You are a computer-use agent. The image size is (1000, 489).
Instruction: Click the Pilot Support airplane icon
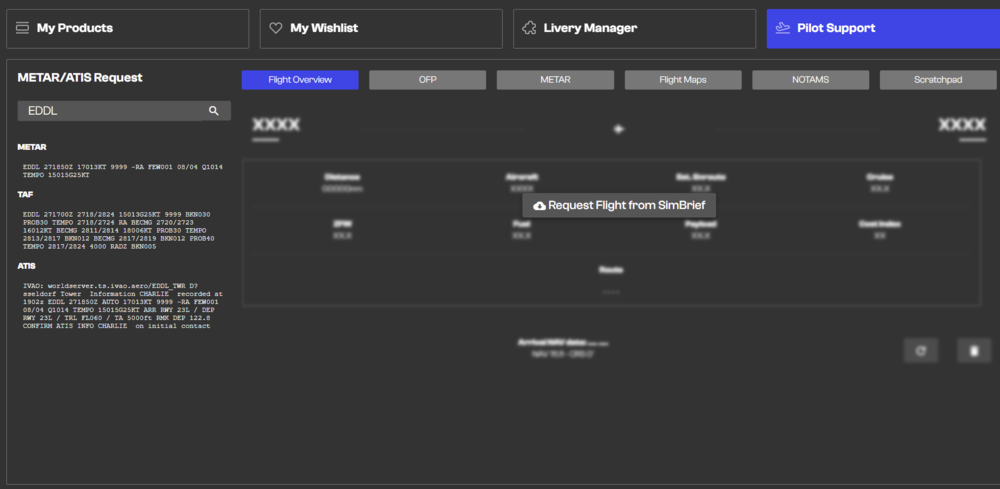[x=782, y=28]
